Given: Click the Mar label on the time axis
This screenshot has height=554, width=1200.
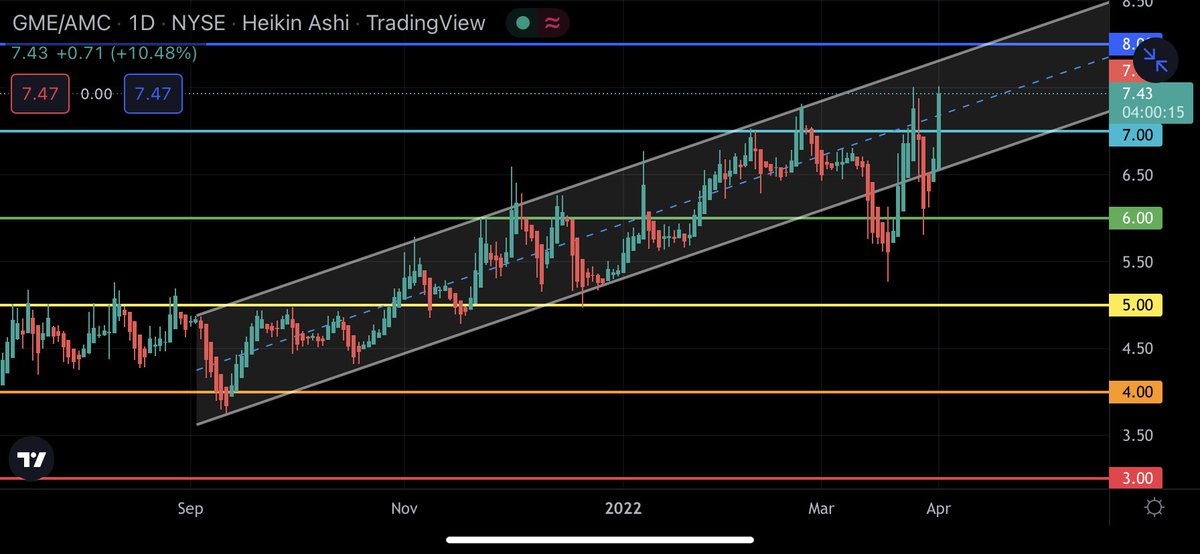Looking at the screenshot, I should (x=822, y=508).
